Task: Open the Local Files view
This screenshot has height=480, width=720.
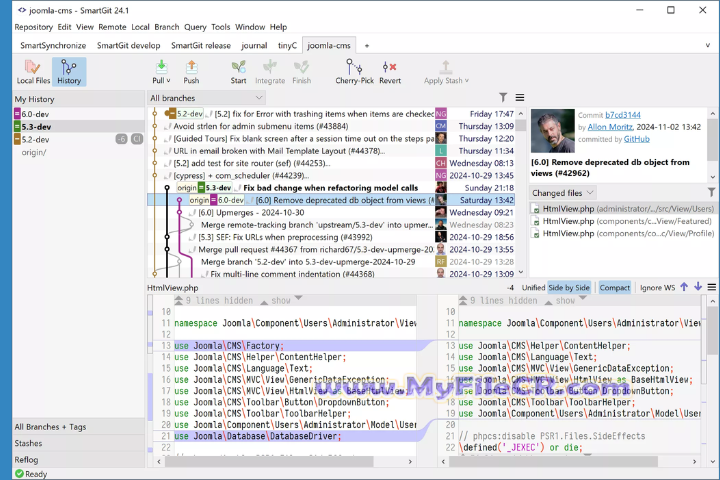Action: coord(33,72)
